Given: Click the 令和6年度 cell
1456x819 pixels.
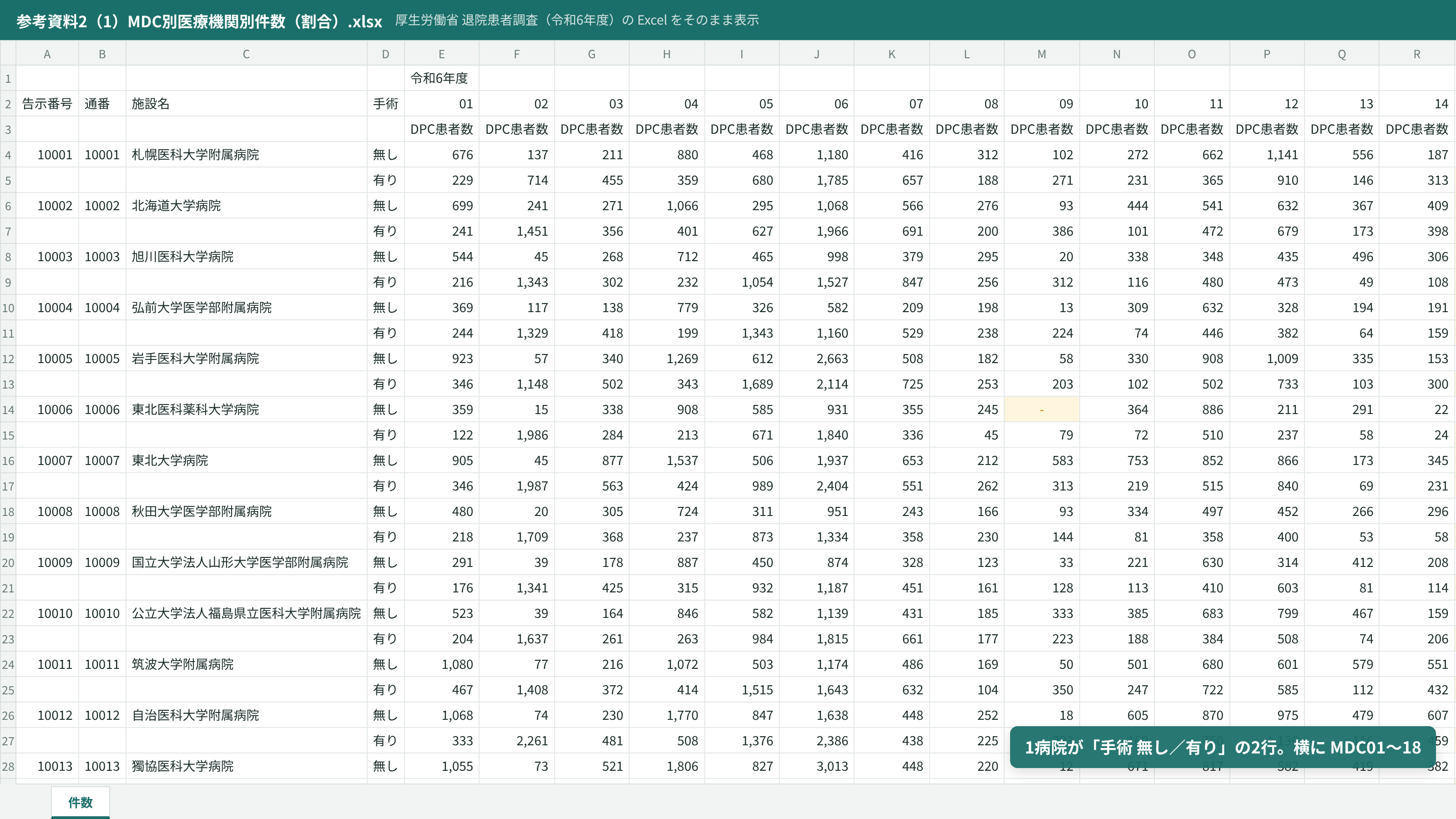Looking at the screenshot, I should point(441,78).
